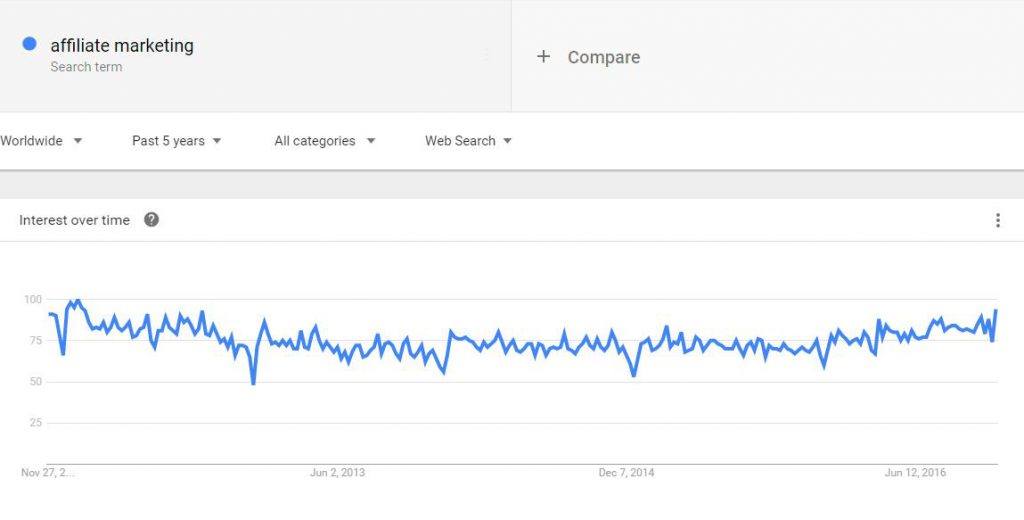The height and width of the screenshot is (520, 1024).
Task: Click the plus icon next to Compare
Action: click(x=543, y=57)
